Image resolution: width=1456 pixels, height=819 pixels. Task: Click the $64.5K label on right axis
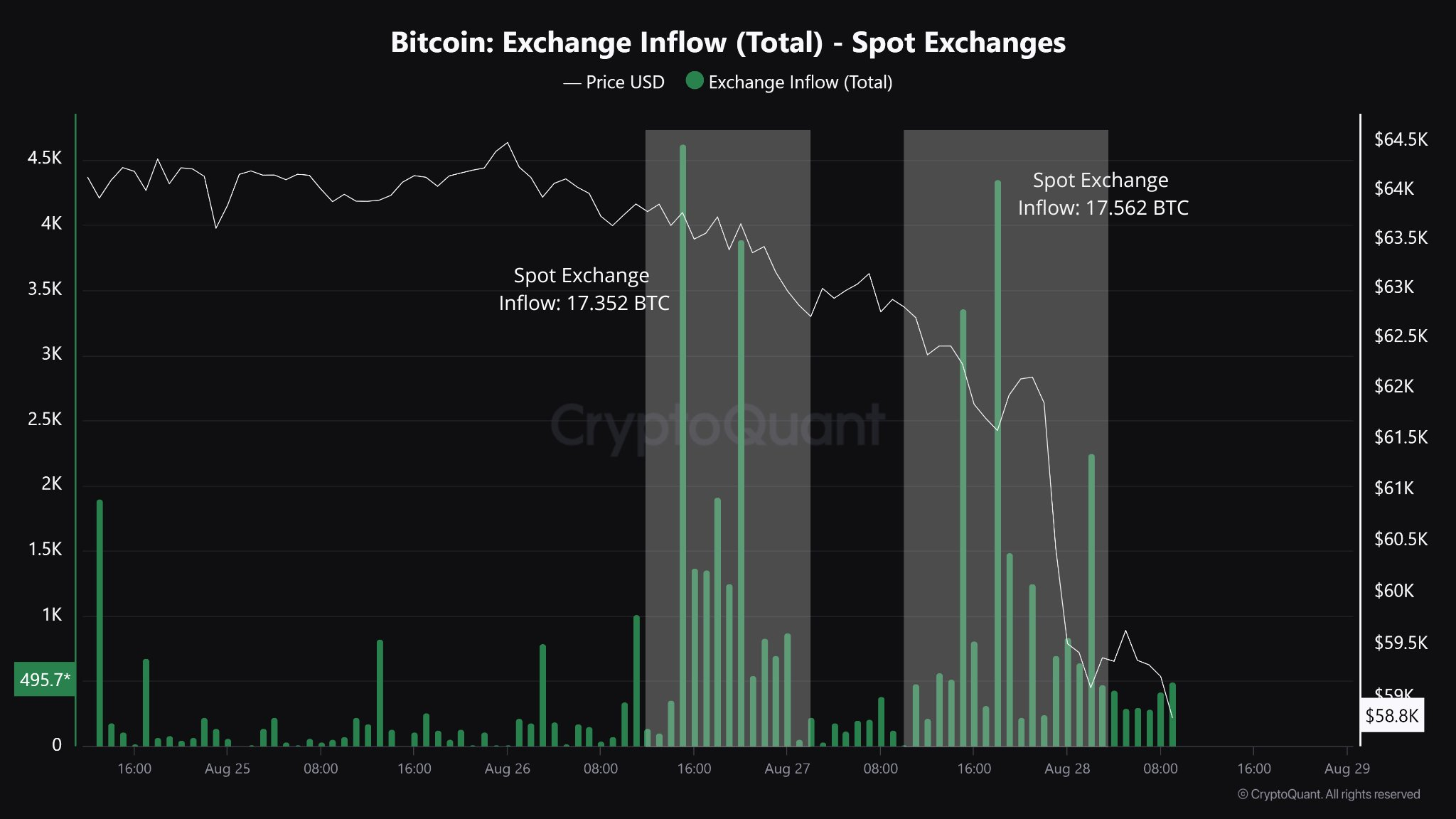(1401, 139)
